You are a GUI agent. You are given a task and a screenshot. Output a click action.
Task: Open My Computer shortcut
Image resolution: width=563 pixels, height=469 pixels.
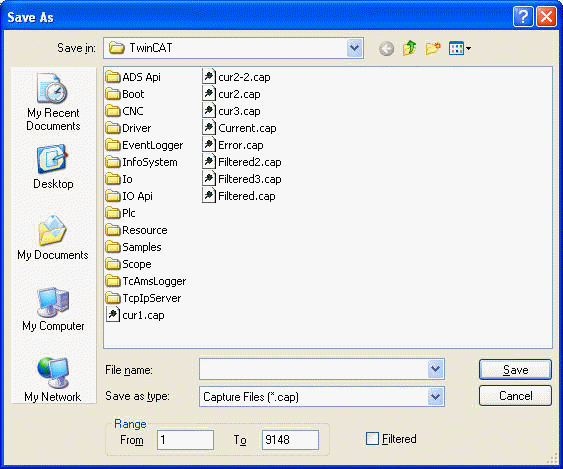tap(53, 309)
